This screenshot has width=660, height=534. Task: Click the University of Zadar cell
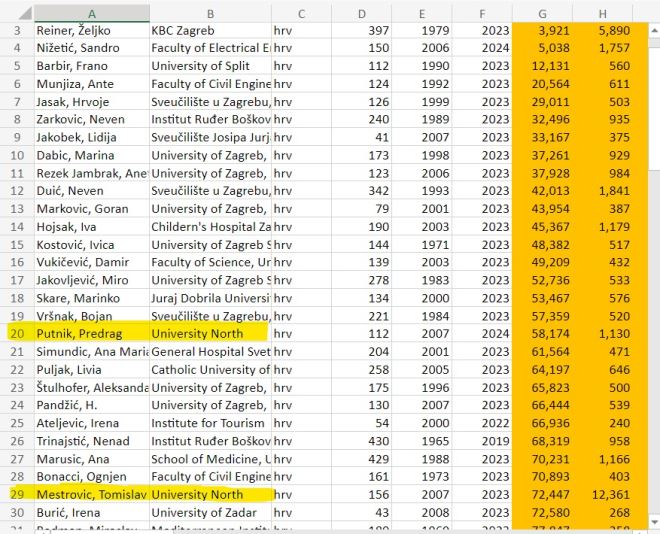click(210, 513)
